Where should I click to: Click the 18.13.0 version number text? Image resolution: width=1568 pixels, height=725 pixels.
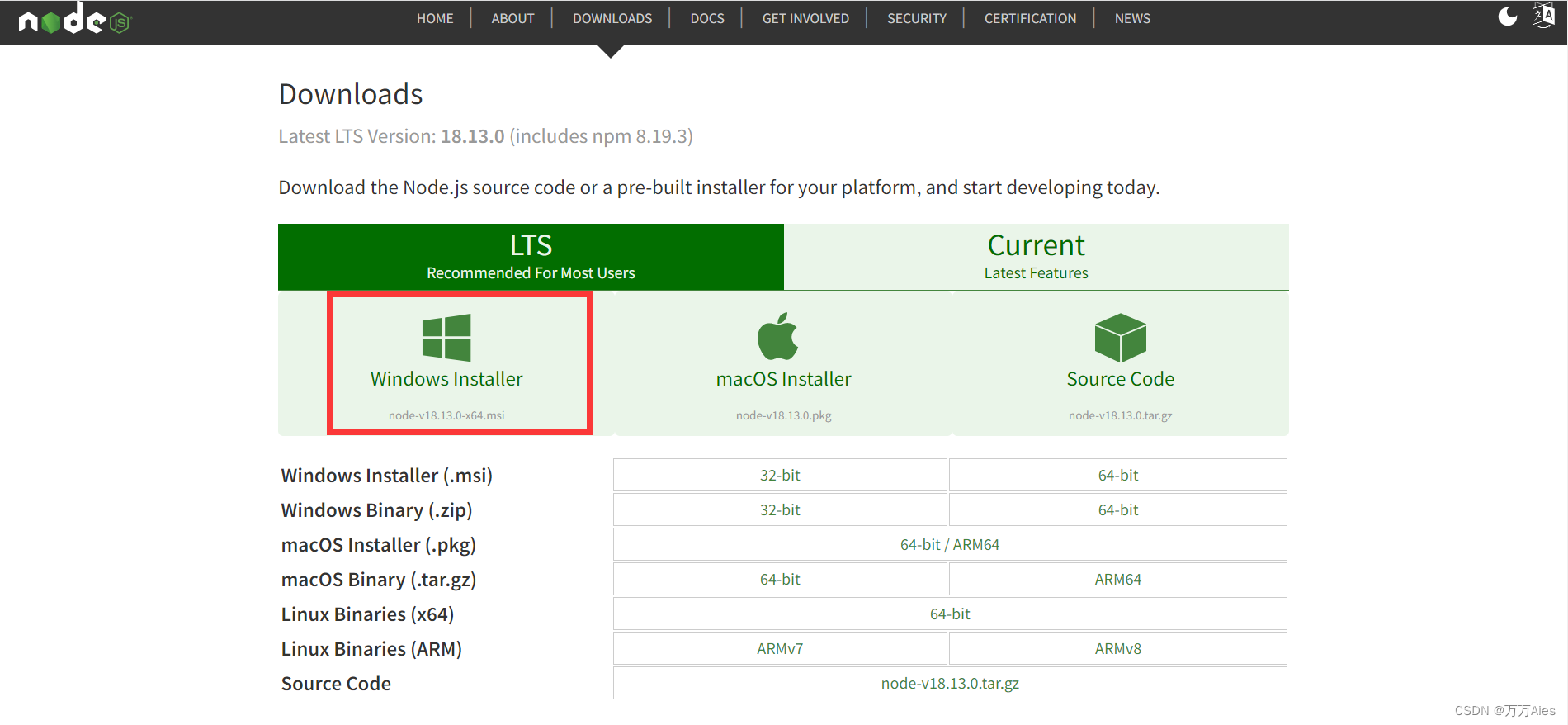(x=472, y=136)
